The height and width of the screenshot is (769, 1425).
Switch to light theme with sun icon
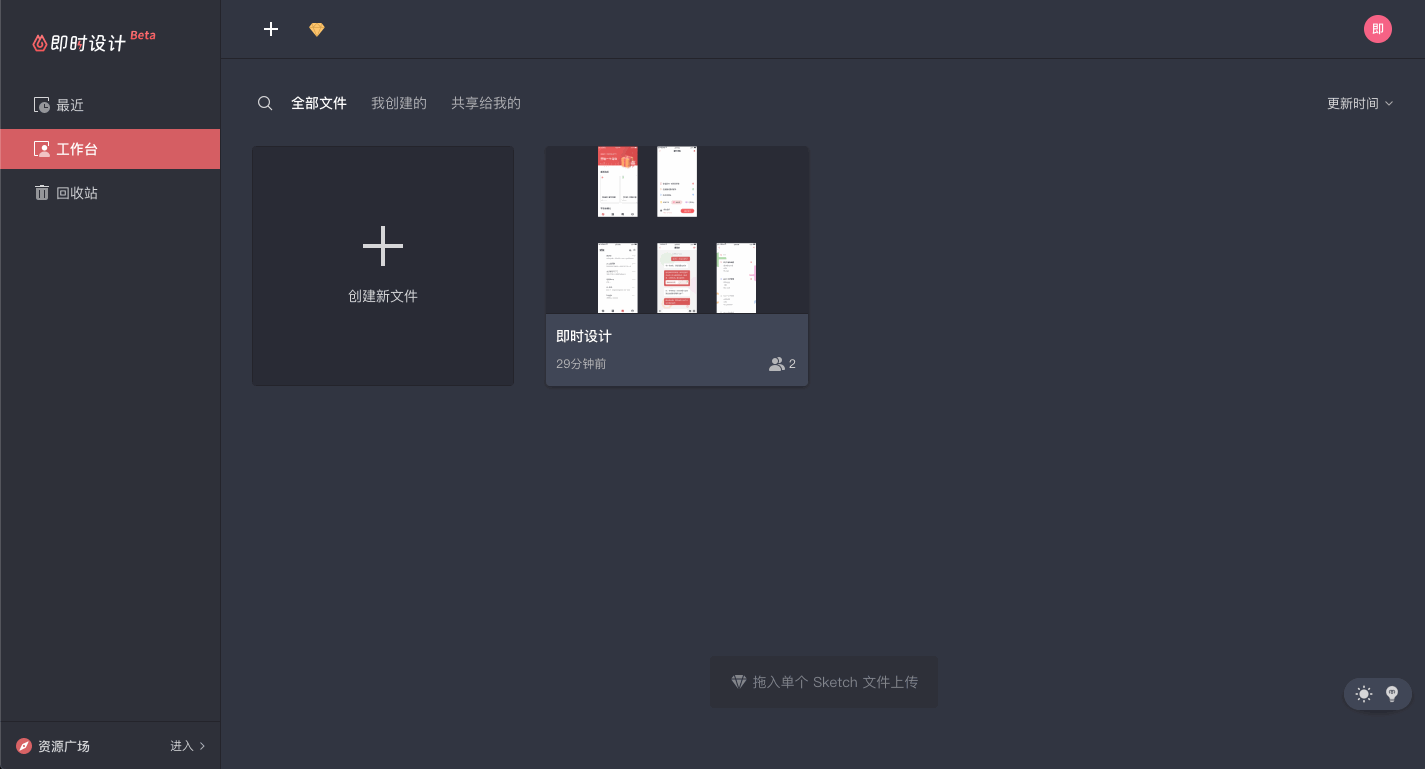click(x=1364, y=694)
